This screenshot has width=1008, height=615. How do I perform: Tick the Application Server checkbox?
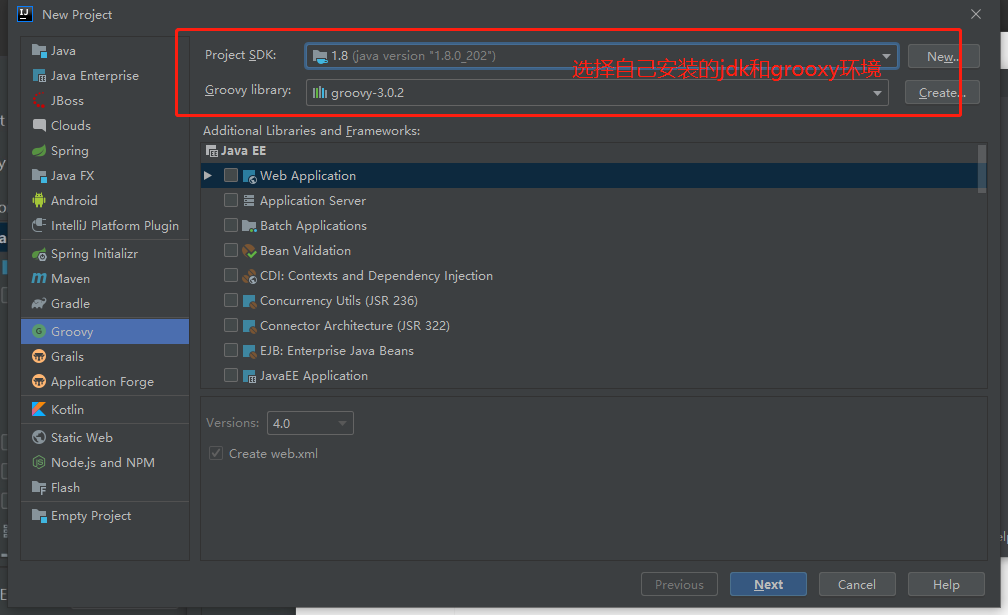(231, 201)
